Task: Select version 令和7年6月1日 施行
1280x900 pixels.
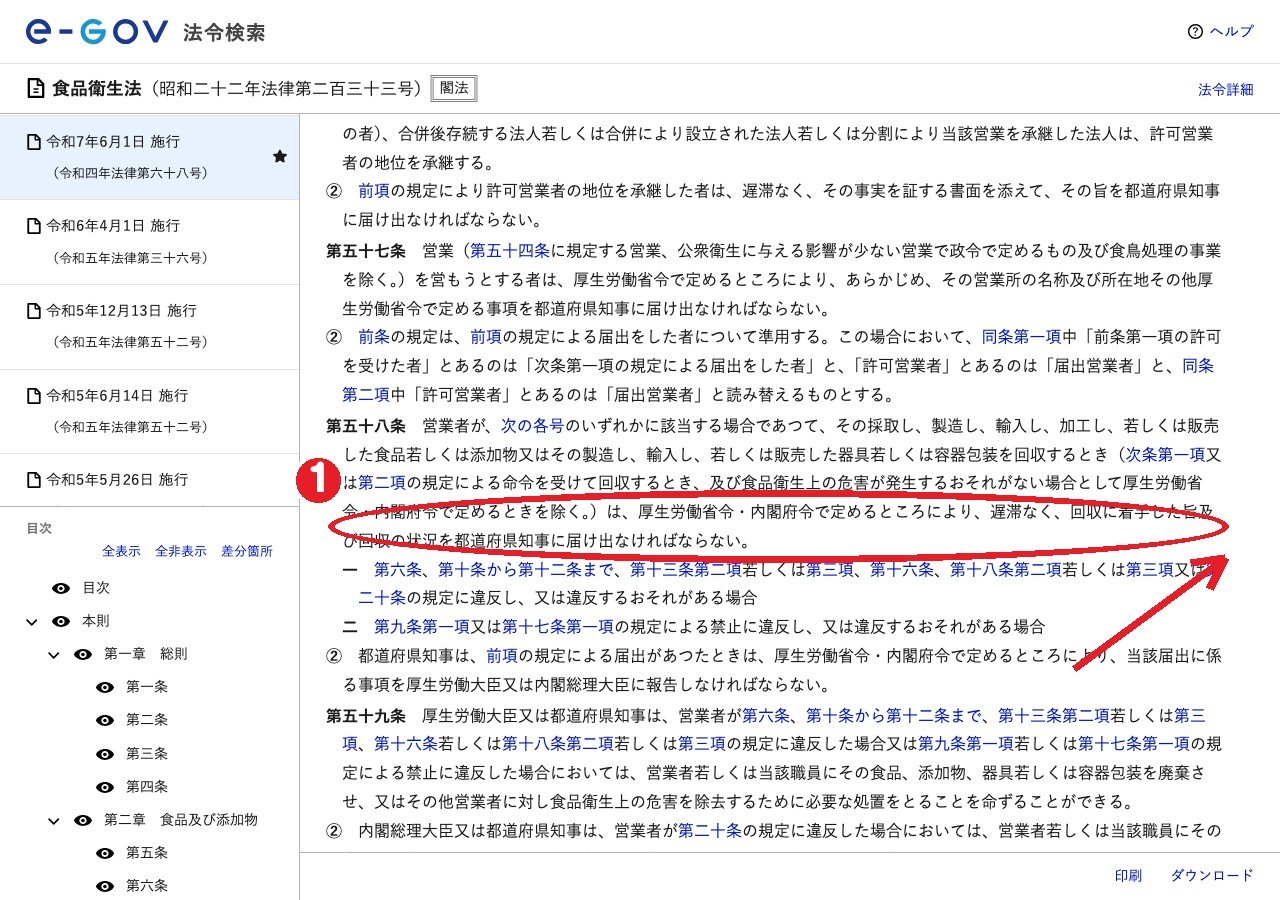Action: (149, 156)
